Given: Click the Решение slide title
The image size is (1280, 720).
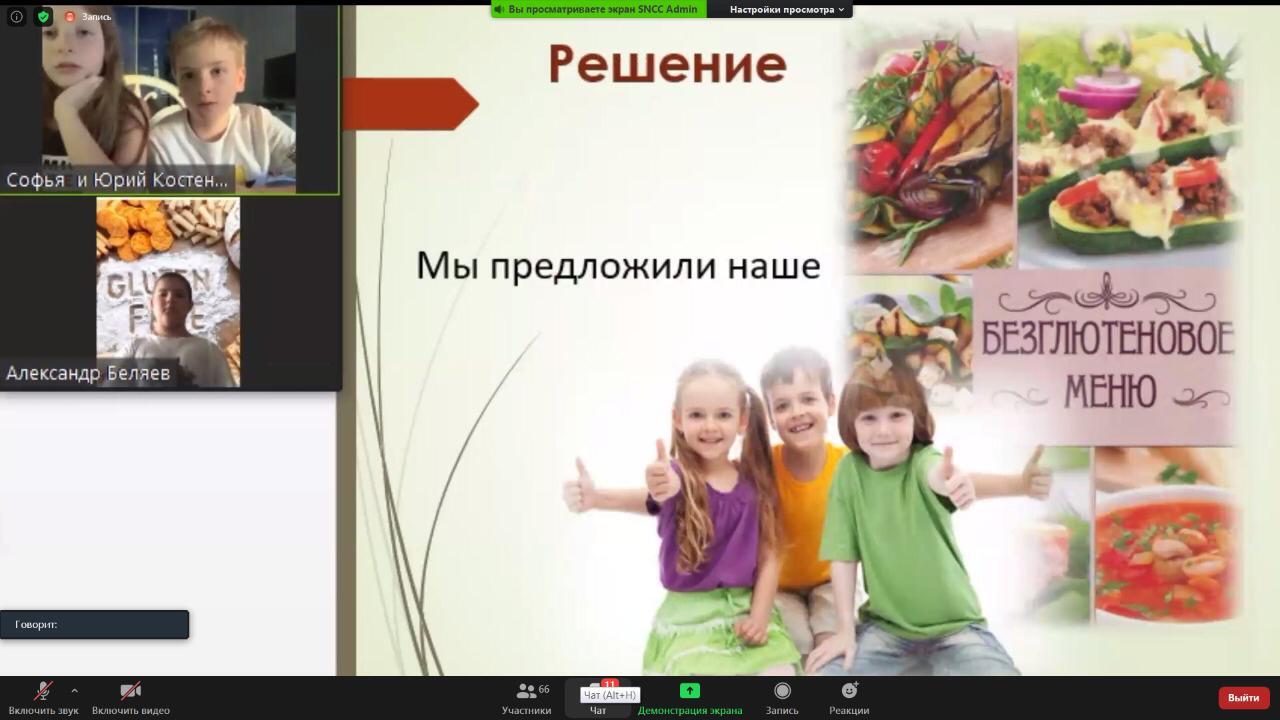Looking at the screenshot, I should point(667,65).
